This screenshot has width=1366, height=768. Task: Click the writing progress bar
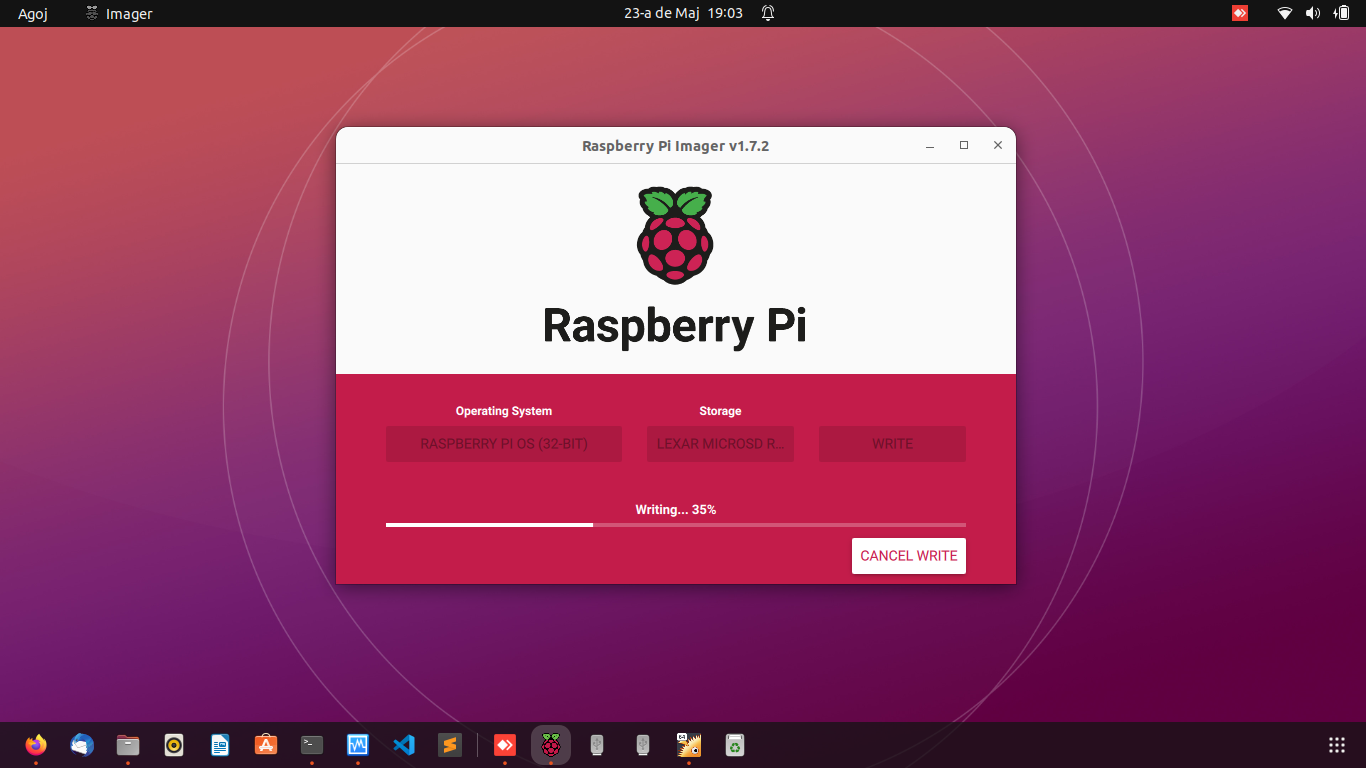676,524
